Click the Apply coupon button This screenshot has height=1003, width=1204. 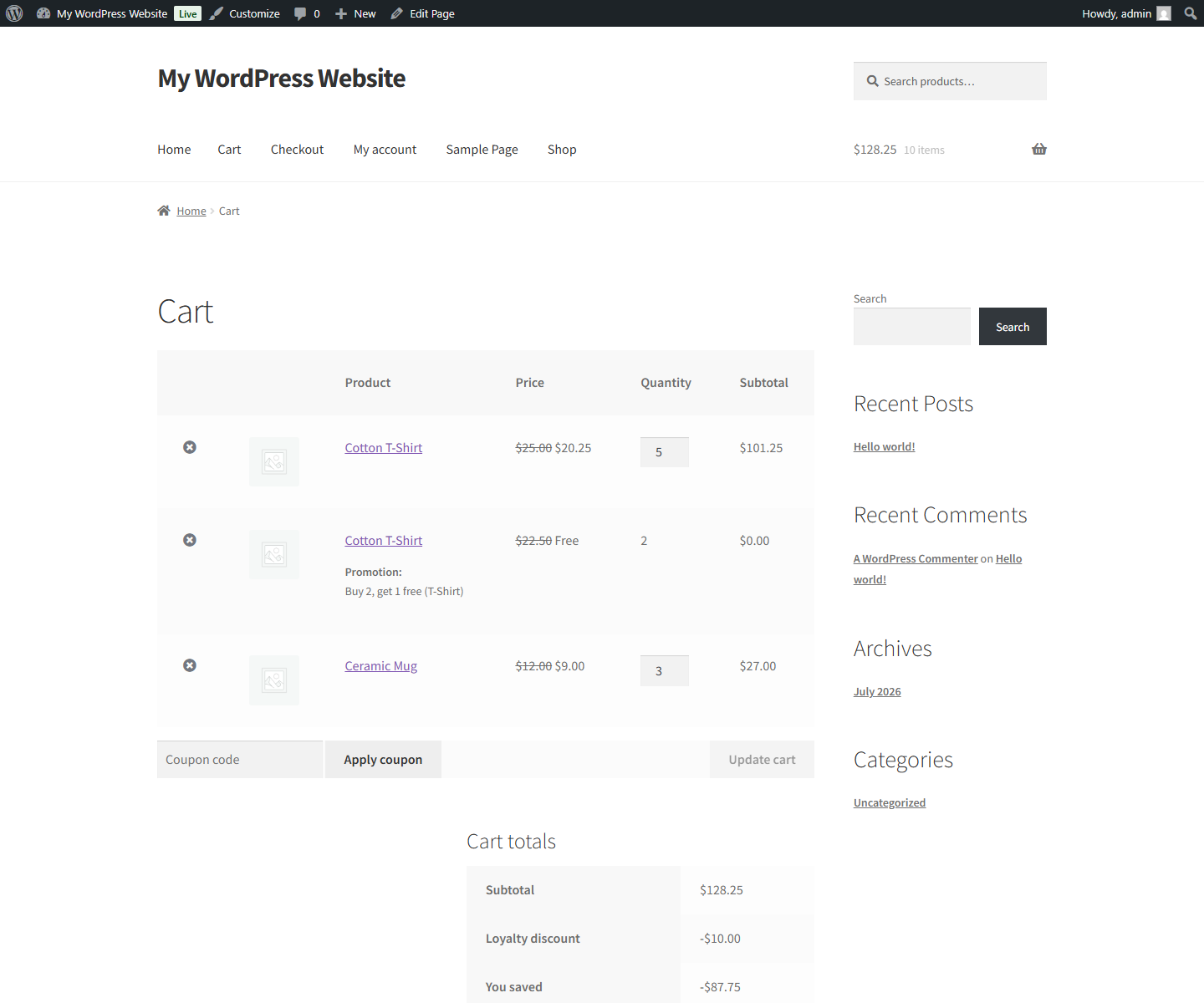tap(383, 760)
